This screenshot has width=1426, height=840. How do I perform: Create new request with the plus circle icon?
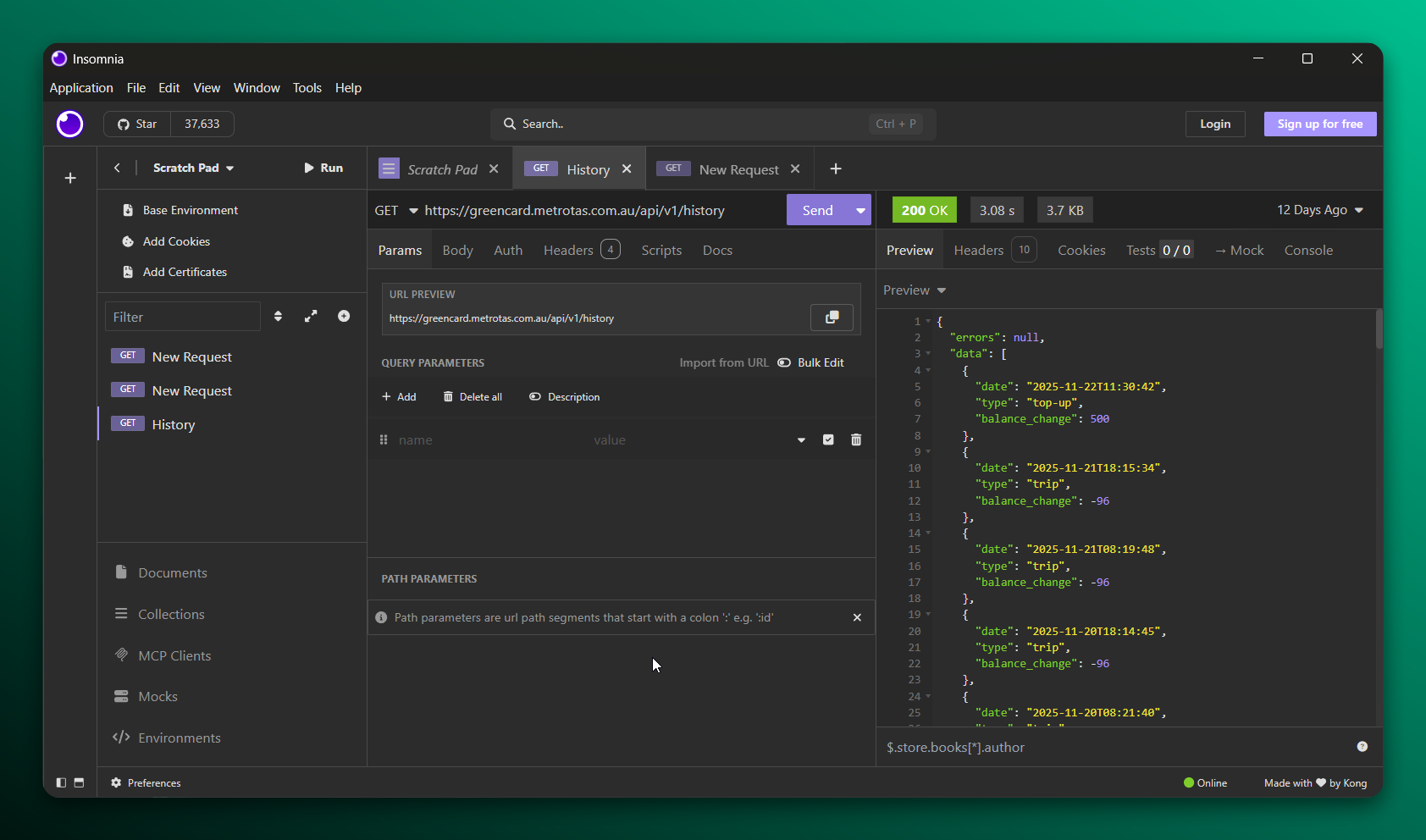pos(344,316)
